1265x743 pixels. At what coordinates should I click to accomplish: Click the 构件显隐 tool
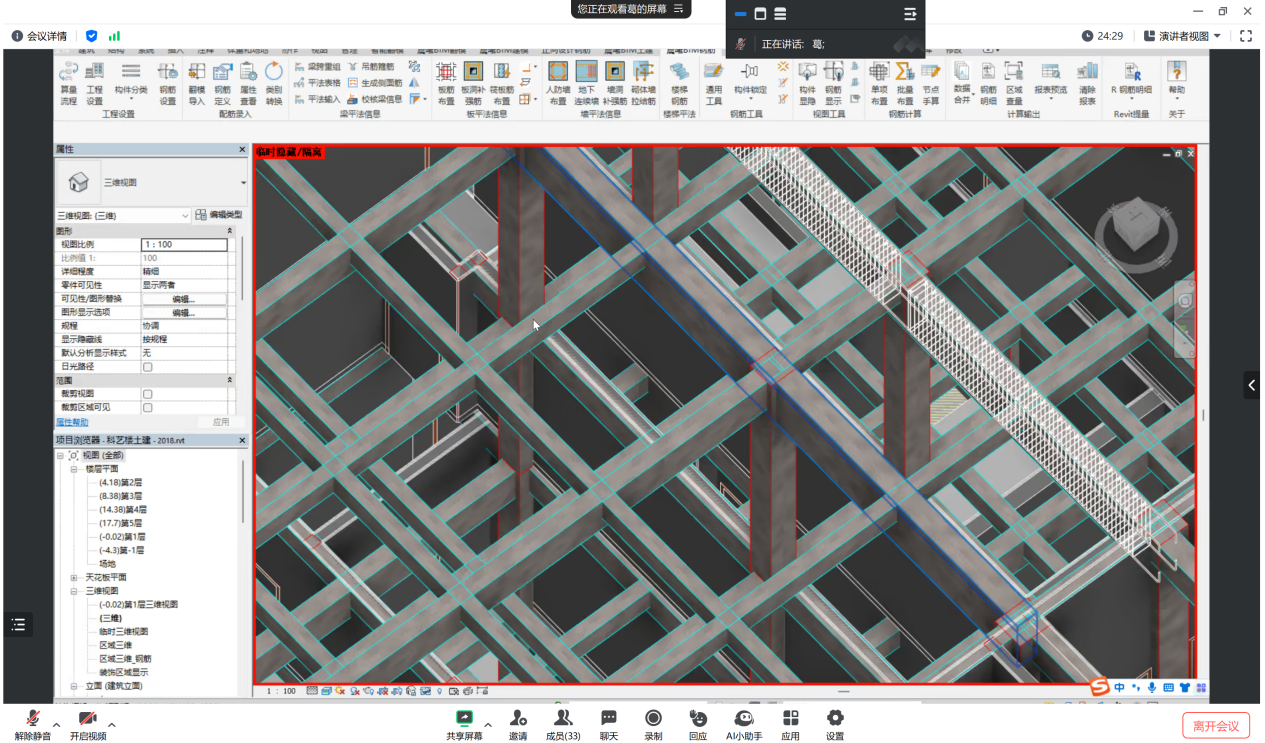807,83
